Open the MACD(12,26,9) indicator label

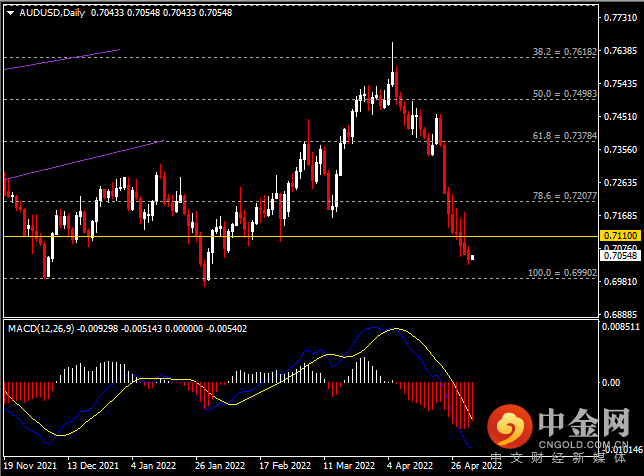[41, 329]
